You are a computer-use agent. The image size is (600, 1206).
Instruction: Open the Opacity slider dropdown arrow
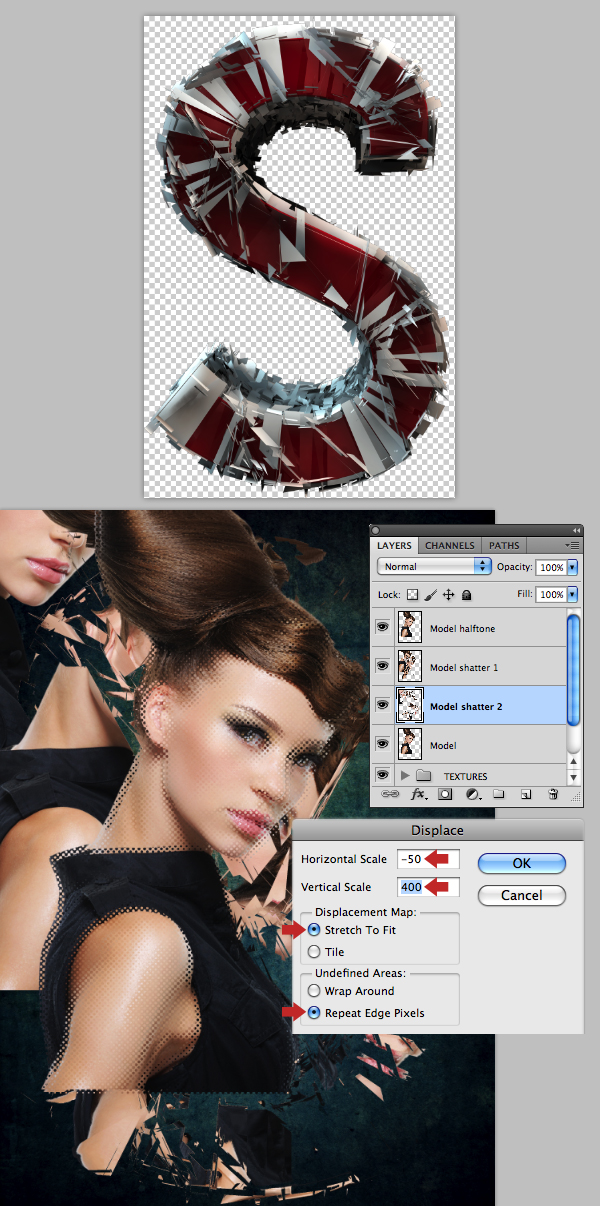[573, 567]
